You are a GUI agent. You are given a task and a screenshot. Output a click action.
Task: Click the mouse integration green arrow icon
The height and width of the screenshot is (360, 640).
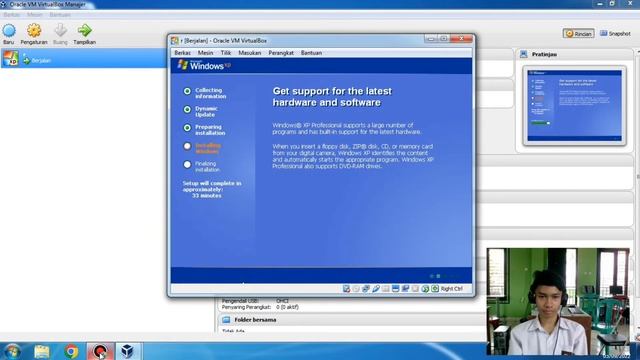pyautogui.click(x=425, y=289)
